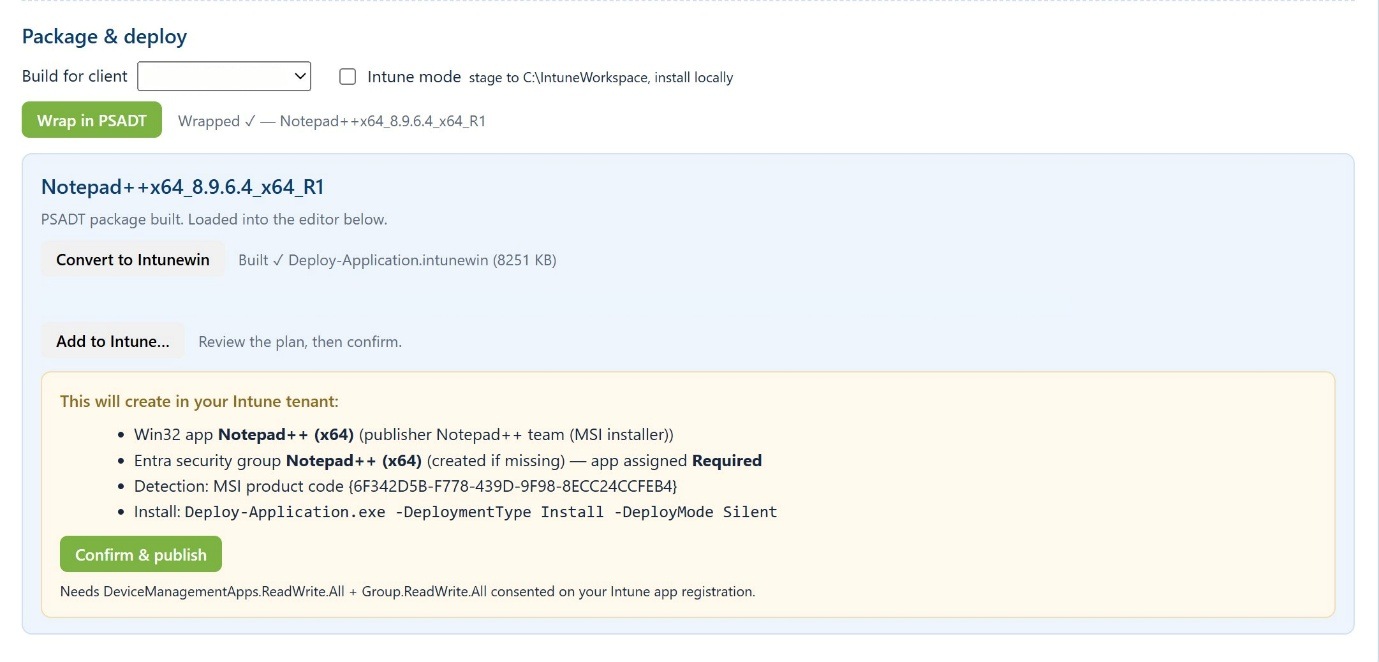Click 'PSADT package built' message
Image resolution: width=1379 pixels, height=662 pixels.
pyautogui.click(x=214, y=219)
